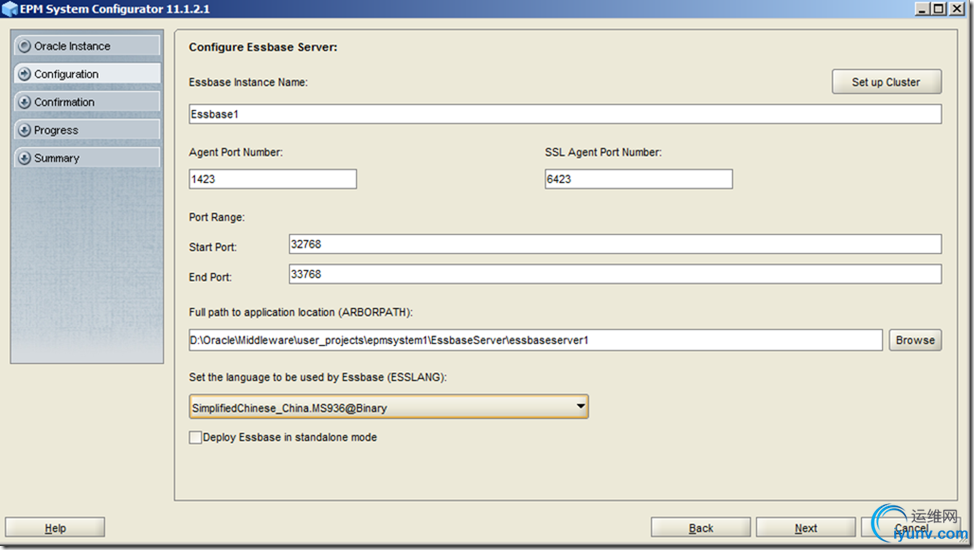Click the Confirmation step icon

coord(24,102)
